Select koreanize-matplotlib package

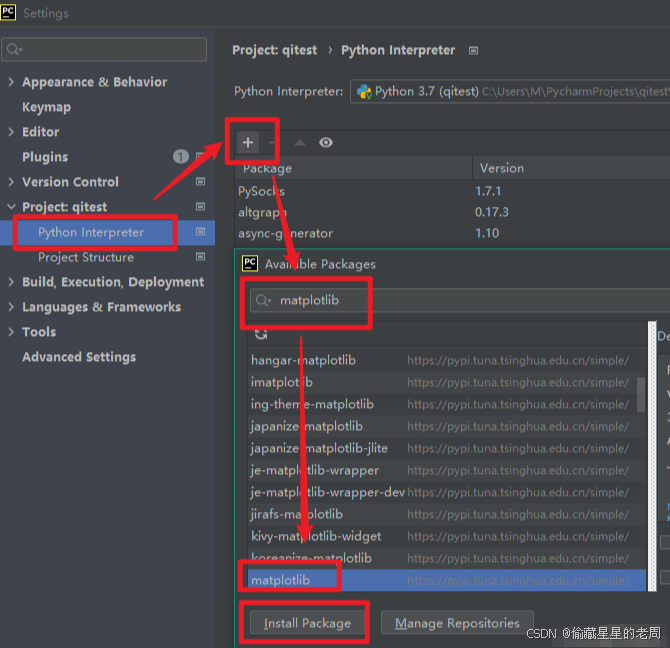(447, 558)
